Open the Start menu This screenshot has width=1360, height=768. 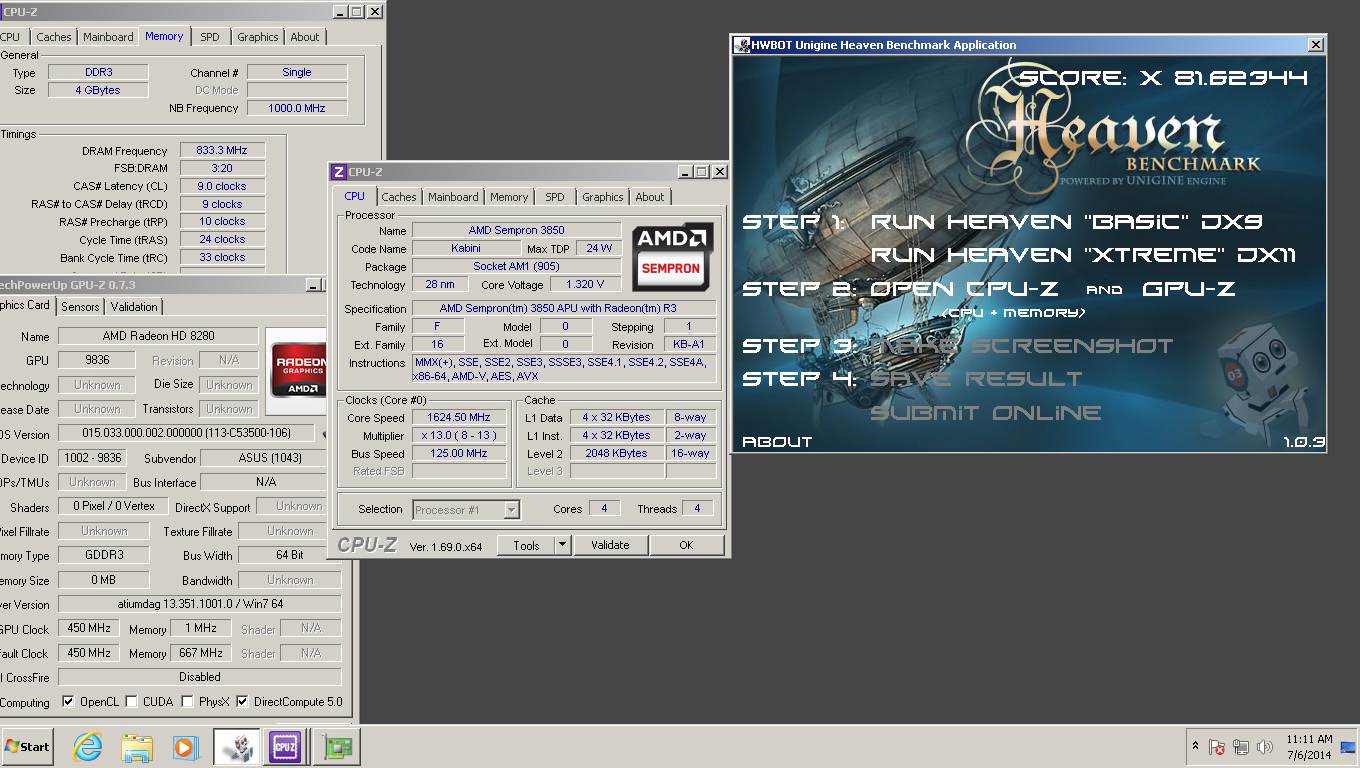(27, 747)
